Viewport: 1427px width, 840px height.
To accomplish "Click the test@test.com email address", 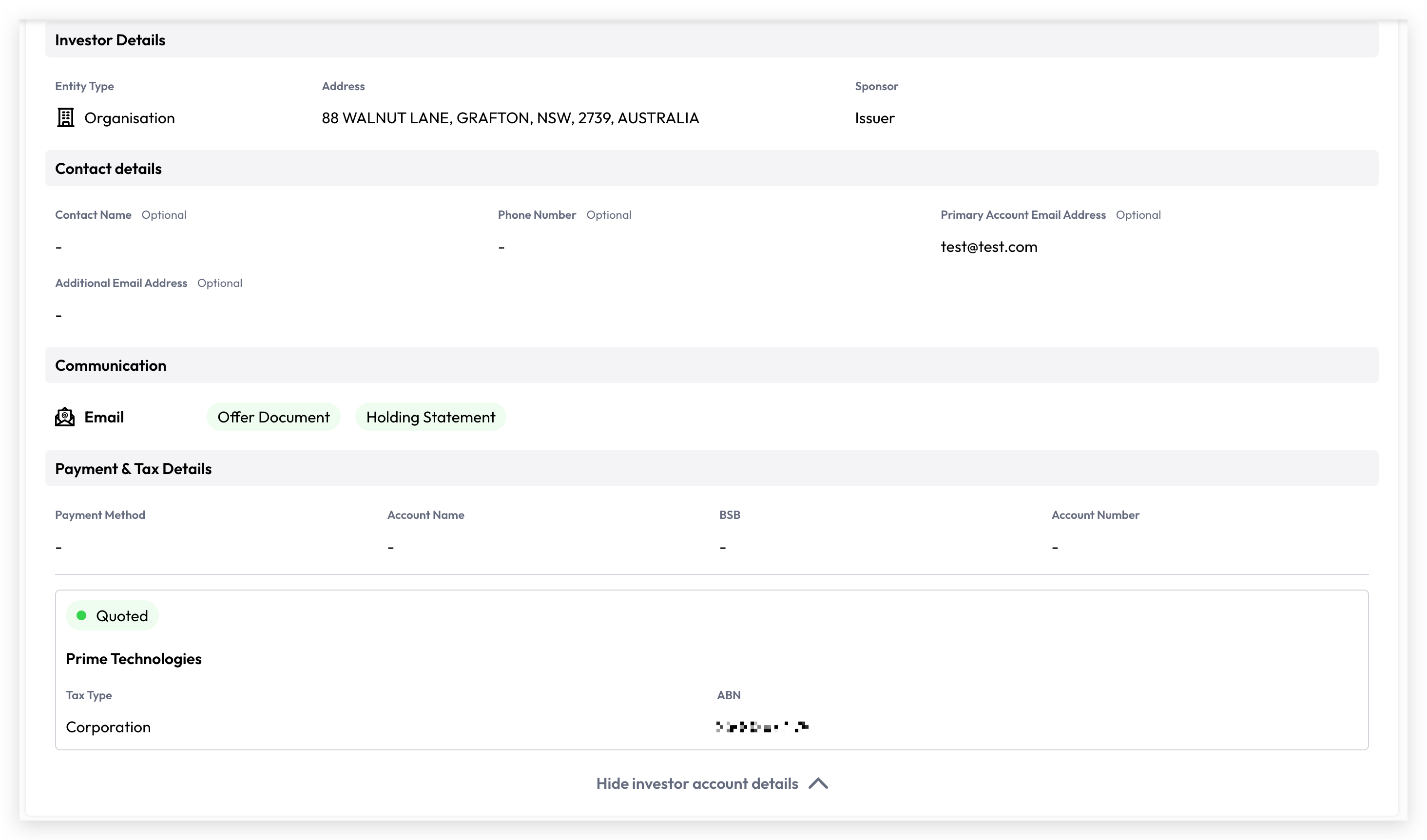I will coord(989,247).
